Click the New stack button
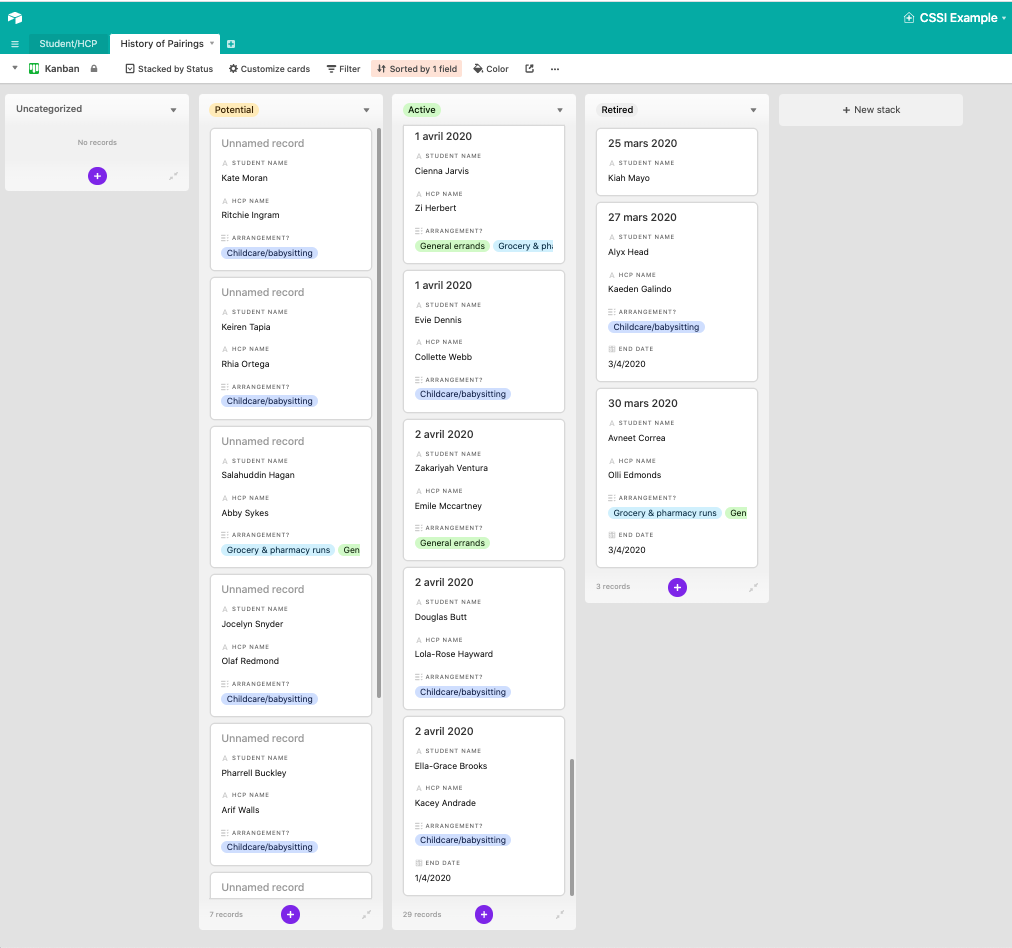The width and height of the screenshot is (1012, 948). tap(870, 110)
